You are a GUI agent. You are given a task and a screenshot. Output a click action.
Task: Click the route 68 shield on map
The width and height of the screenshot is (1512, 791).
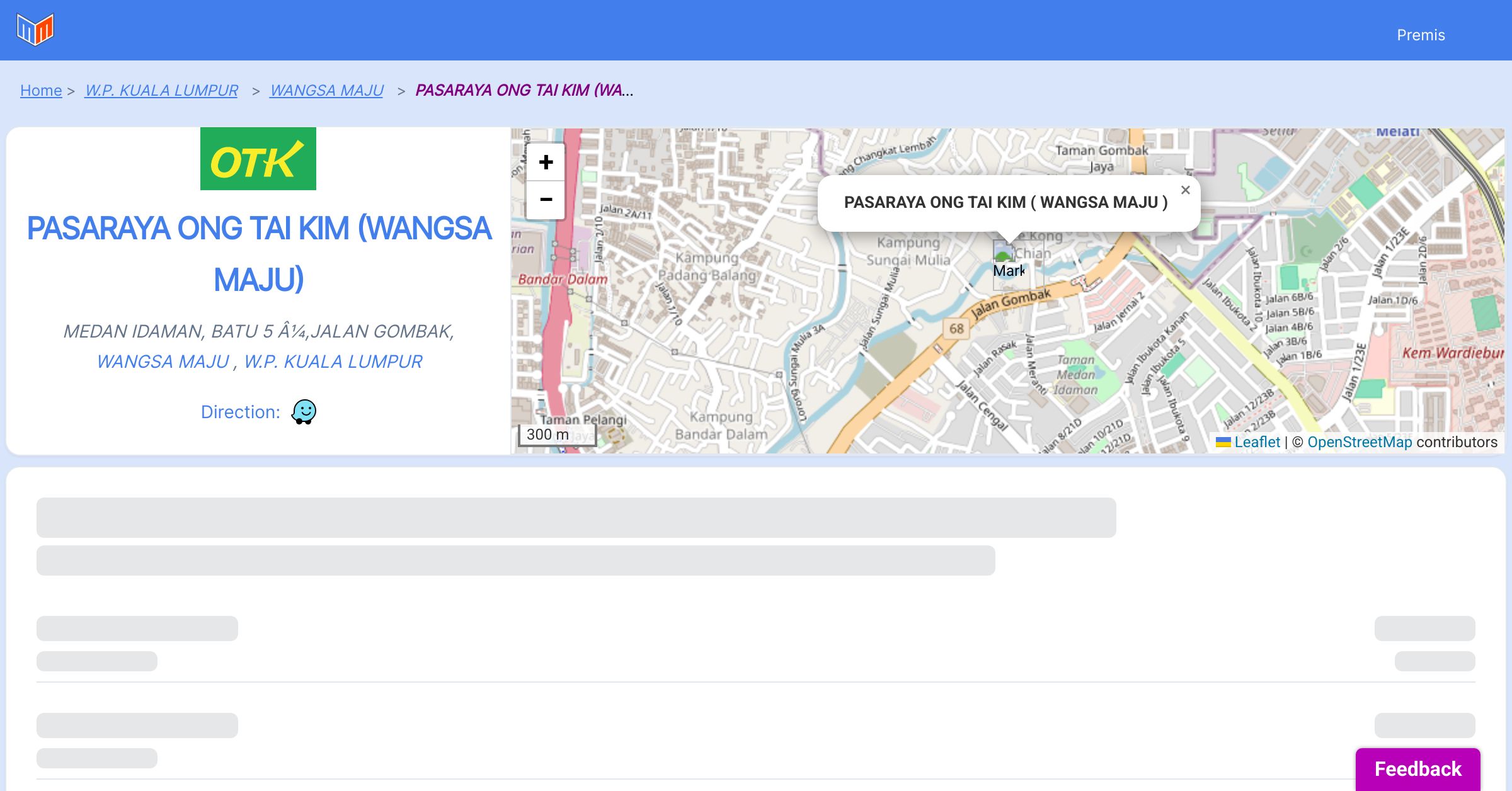coord(956,328)
